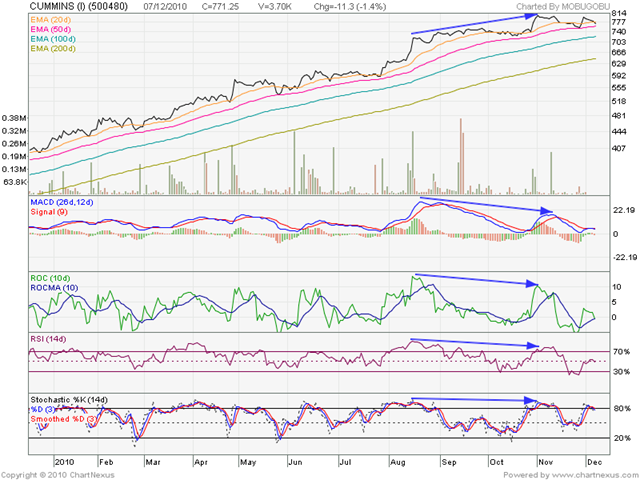Click the ROCMA (10) label
Screen dimensions: 640x480
(x=54, y=288)
